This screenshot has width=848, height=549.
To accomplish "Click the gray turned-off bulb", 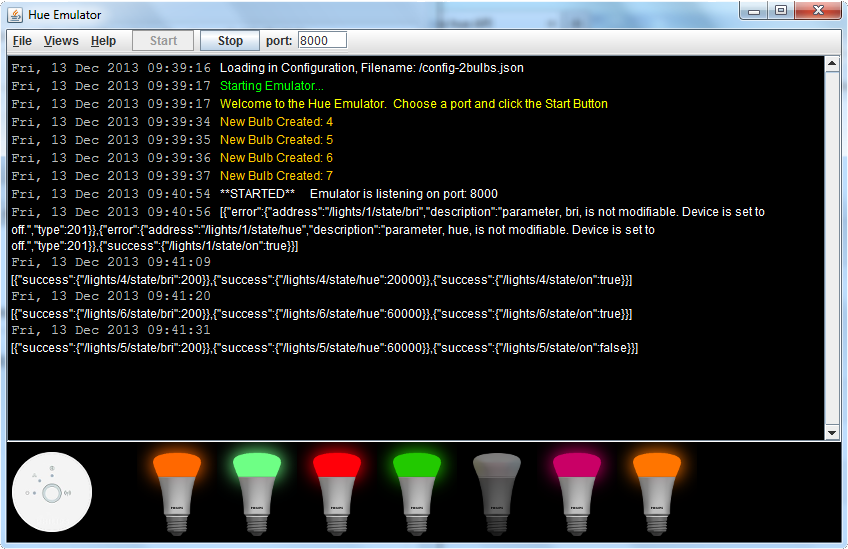I will 497,493.
